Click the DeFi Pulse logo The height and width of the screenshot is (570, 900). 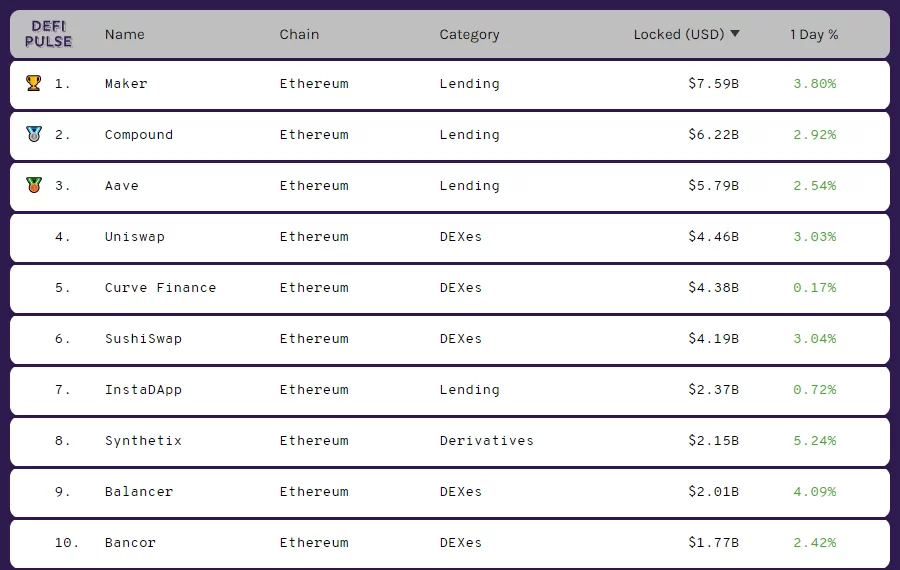tap(48, 34)
